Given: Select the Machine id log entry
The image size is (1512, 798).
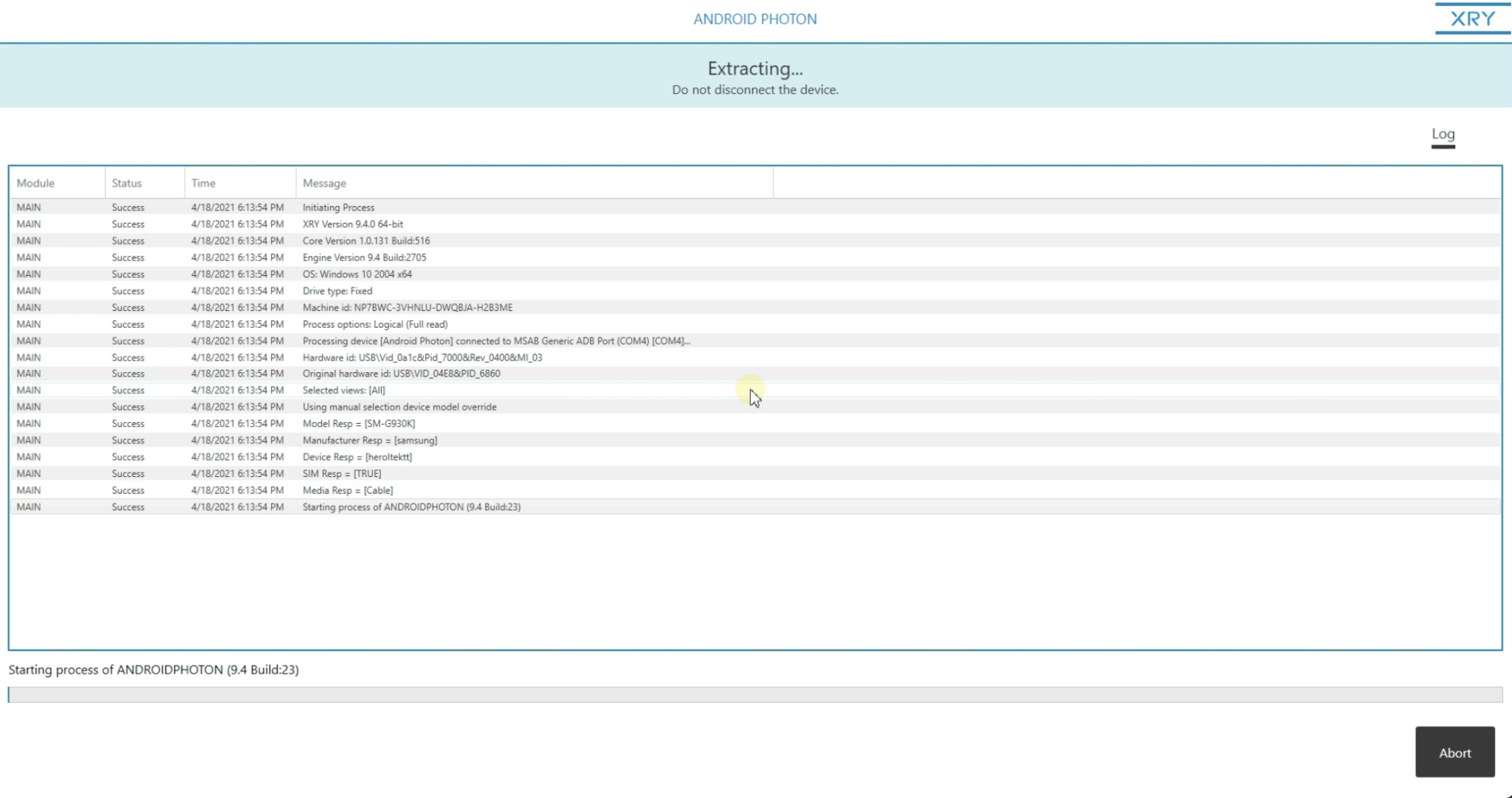Looking at the screenshot, I should (x=408, y=307).
